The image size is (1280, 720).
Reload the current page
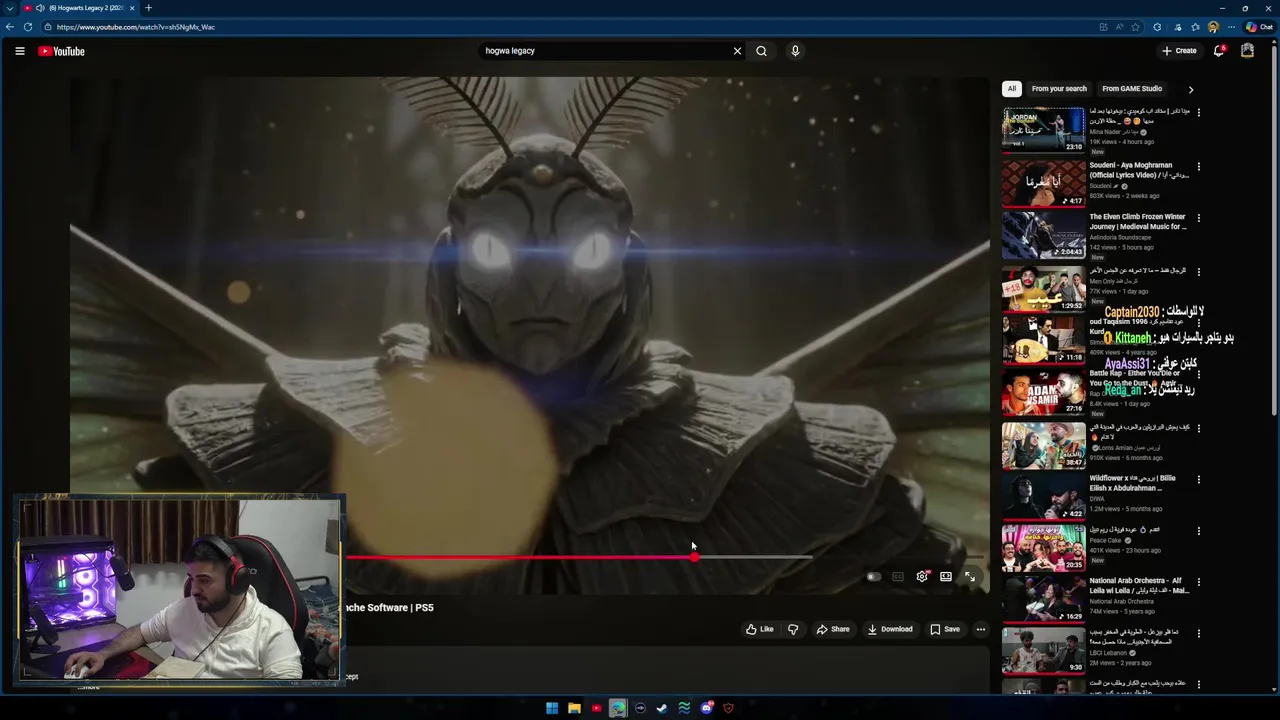[28, 27]
